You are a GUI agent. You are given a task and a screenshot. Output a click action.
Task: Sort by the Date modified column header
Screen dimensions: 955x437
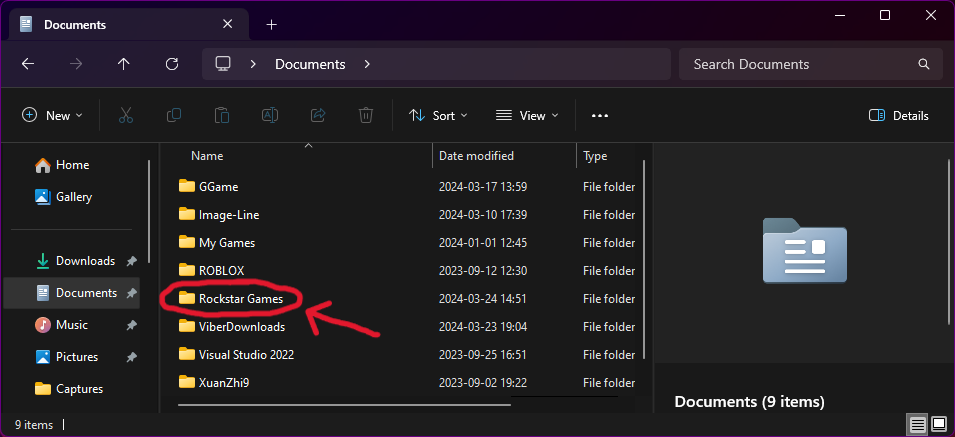[477, 156]
